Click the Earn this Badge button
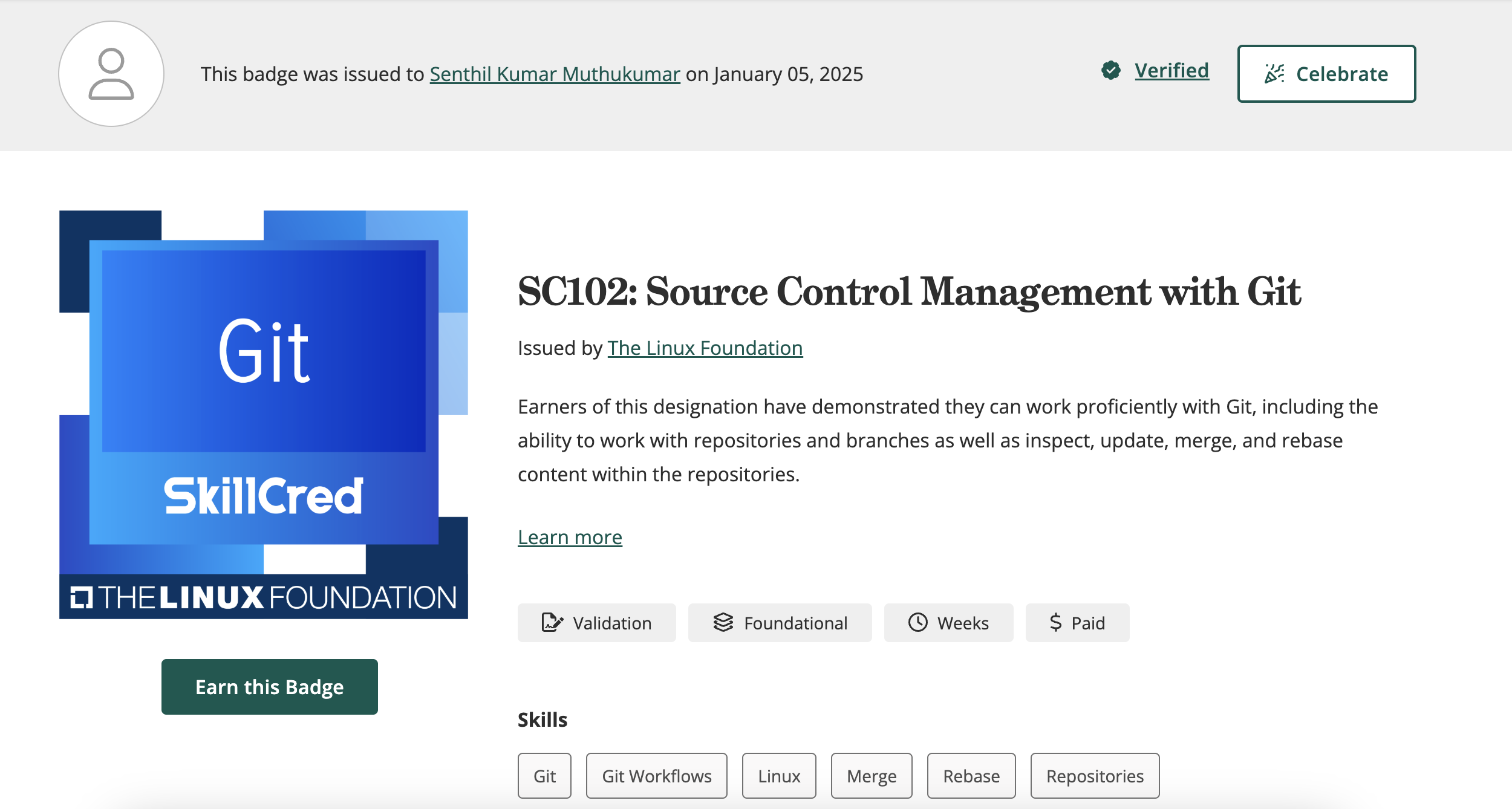Screen dimensions: 1512x809 tap(269, 687)
